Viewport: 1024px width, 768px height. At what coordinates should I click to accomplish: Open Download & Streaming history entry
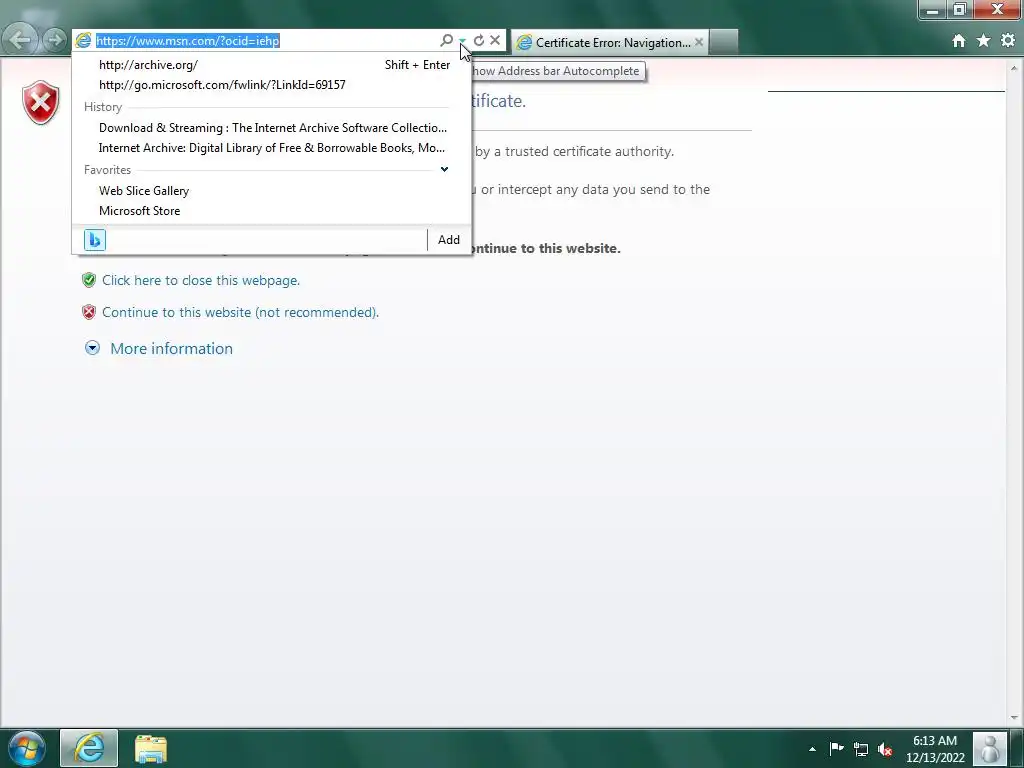tap(272, 128)
